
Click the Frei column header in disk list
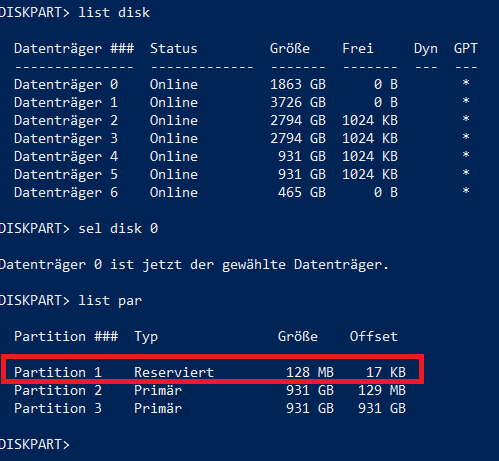(358, 49)
